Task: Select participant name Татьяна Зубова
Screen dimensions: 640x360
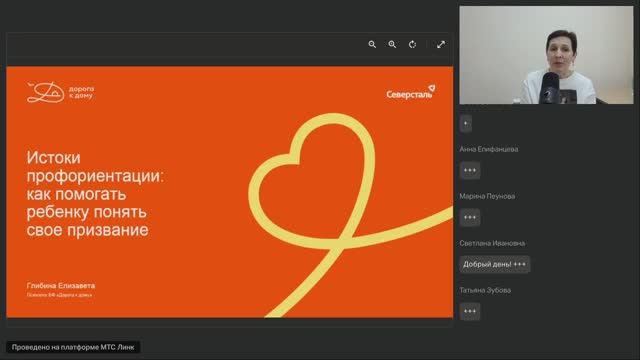Action: pyautogui.click(x=485, y=290)
